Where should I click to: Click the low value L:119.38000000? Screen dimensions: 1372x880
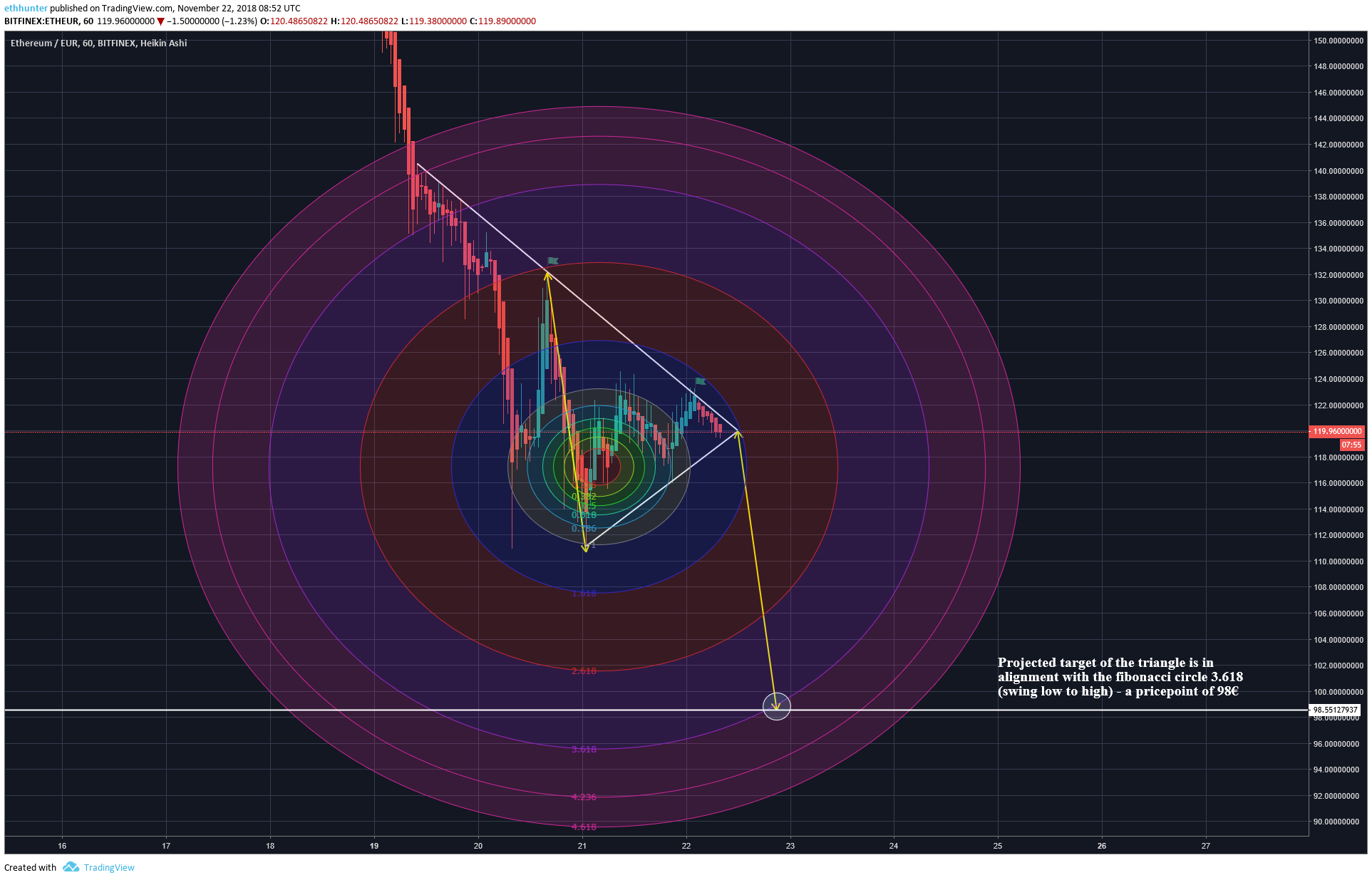click(x=434, y=21)
